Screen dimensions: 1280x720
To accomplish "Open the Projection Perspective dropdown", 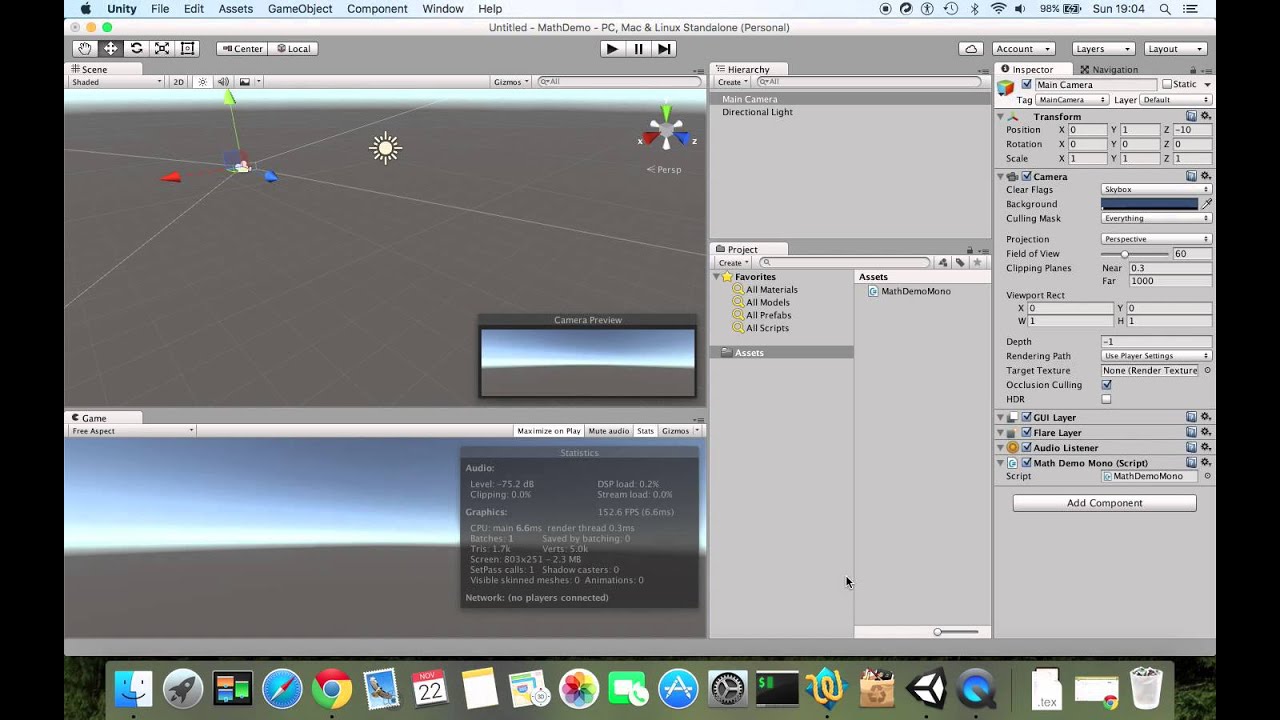I will click(1156, 239).
